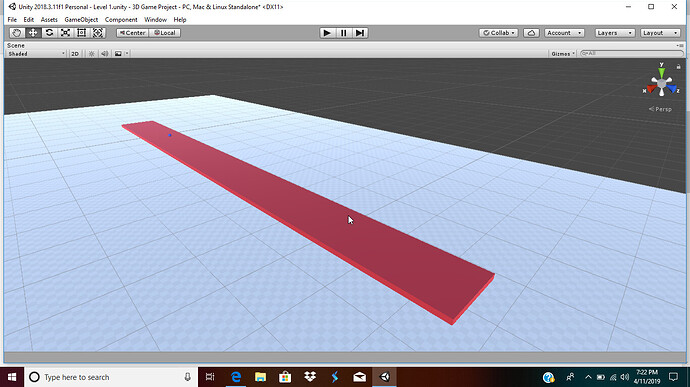
Task: Open the Component menu
Action: (121, 19)
